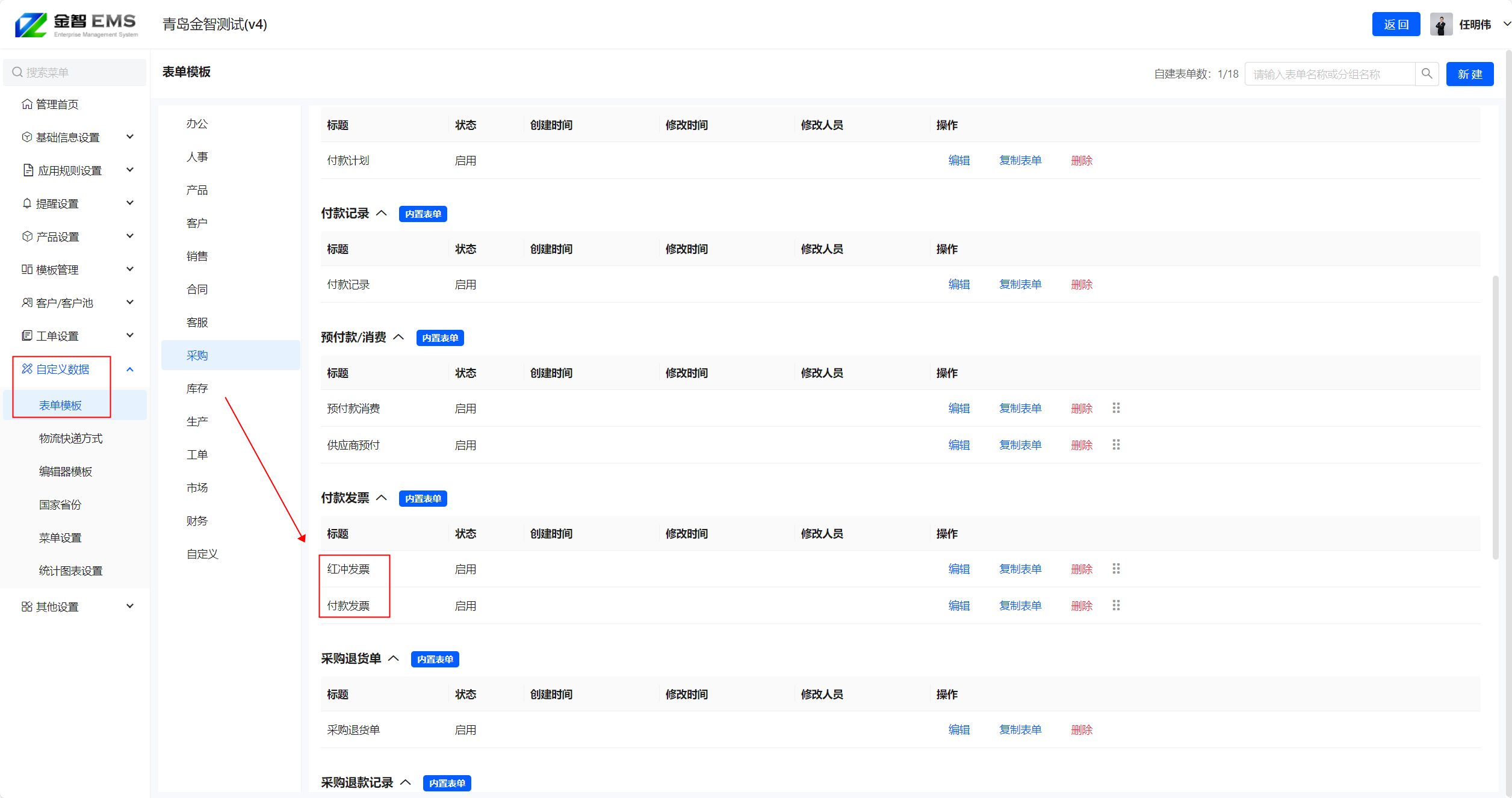Click 编辑 link for 红冲发票
This screenshot has width=1512, height=798.
(959, 569)
